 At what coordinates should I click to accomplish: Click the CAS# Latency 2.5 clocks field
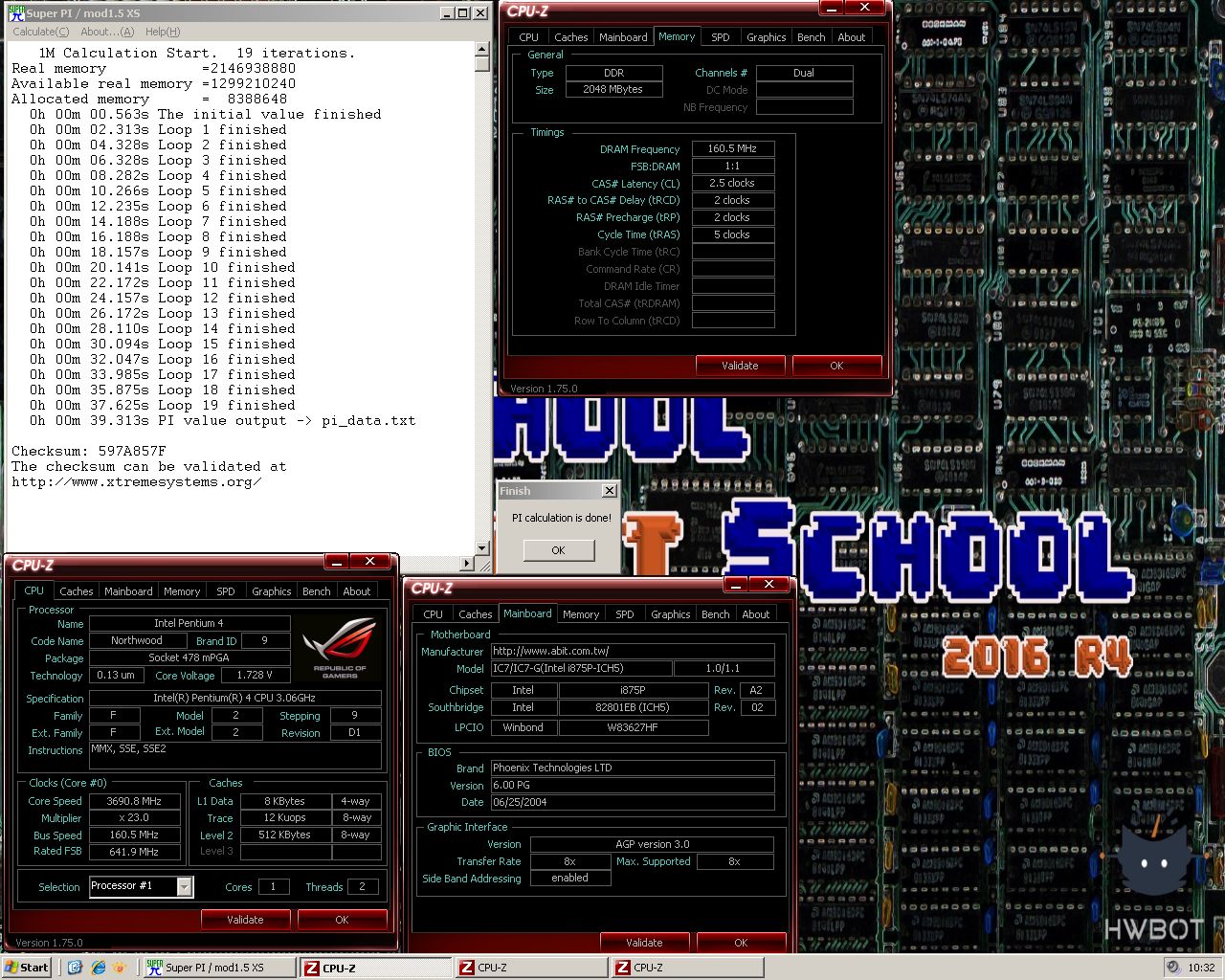click(x=732, y=183)
